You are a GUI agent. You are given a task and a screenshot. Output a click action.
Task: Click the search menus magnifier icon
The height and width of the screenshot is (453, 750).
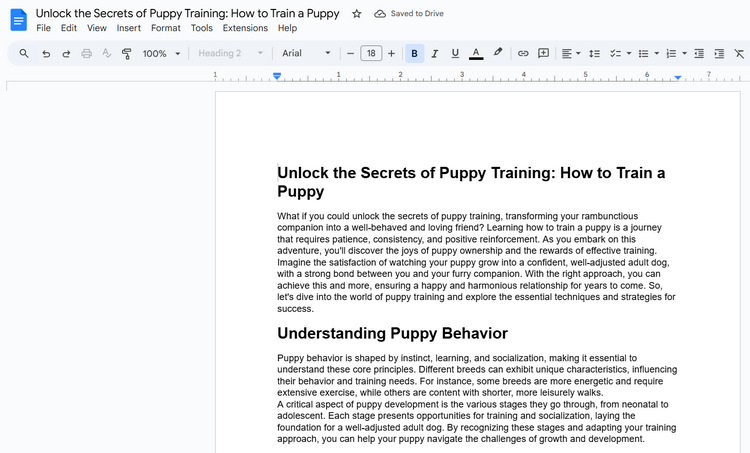pyautogui.click(x=24, y=53)
